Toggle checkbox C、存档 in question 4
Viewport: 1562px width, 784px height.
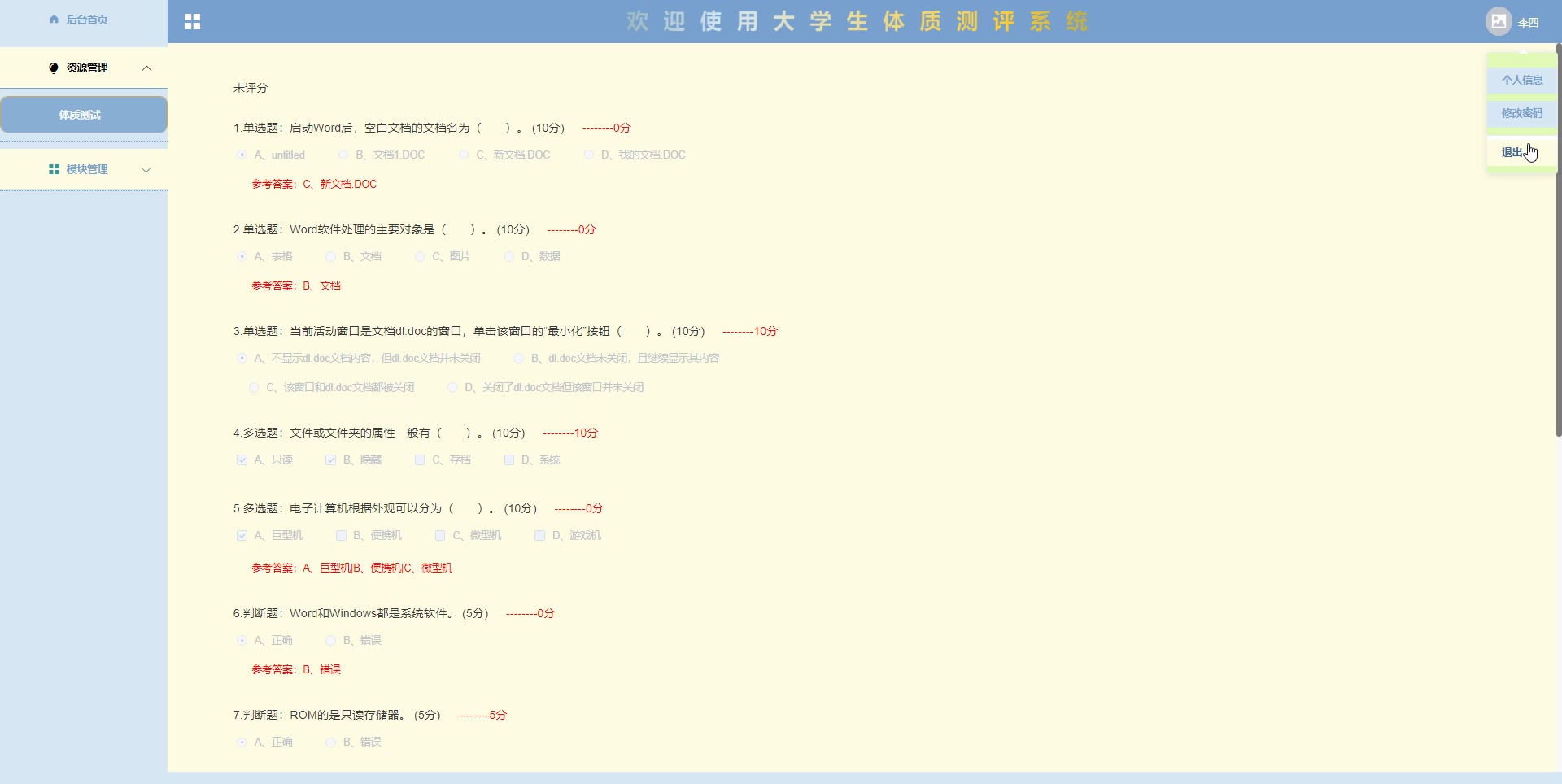click(420, 460)
